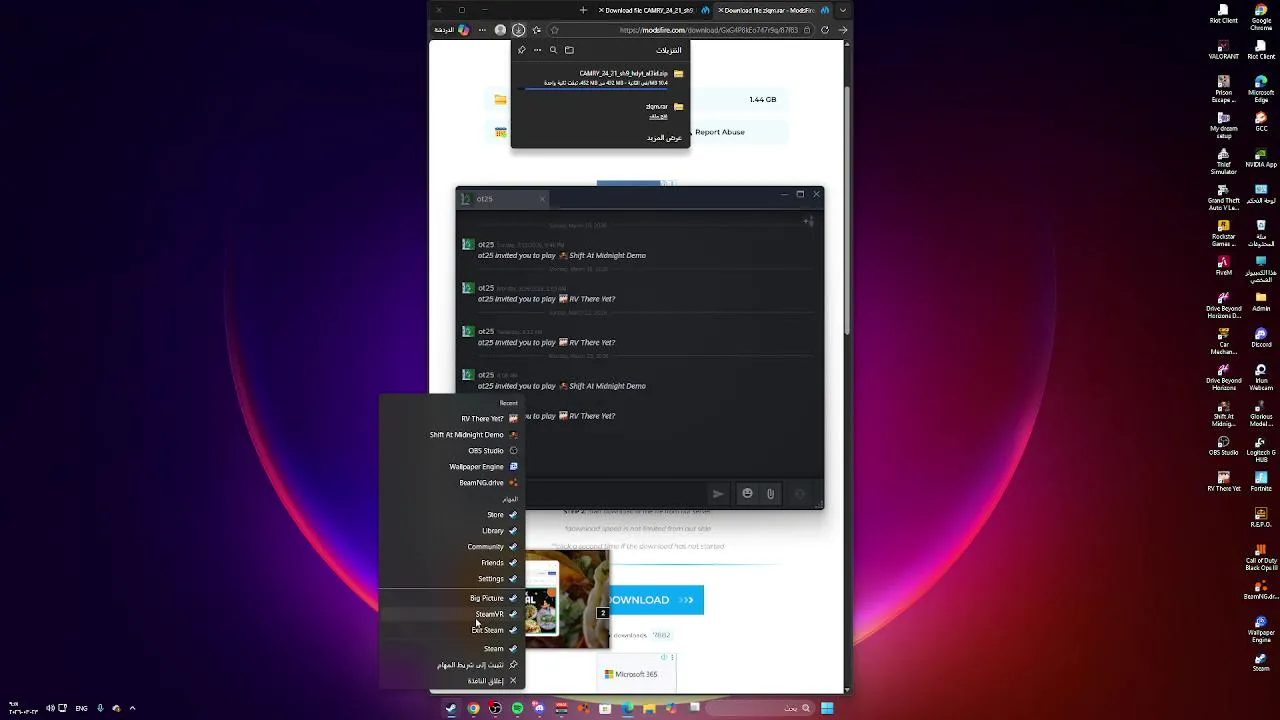Open browser favorites star-list icon
This screenshot has width=1280, height=720.
click(537, 30)
